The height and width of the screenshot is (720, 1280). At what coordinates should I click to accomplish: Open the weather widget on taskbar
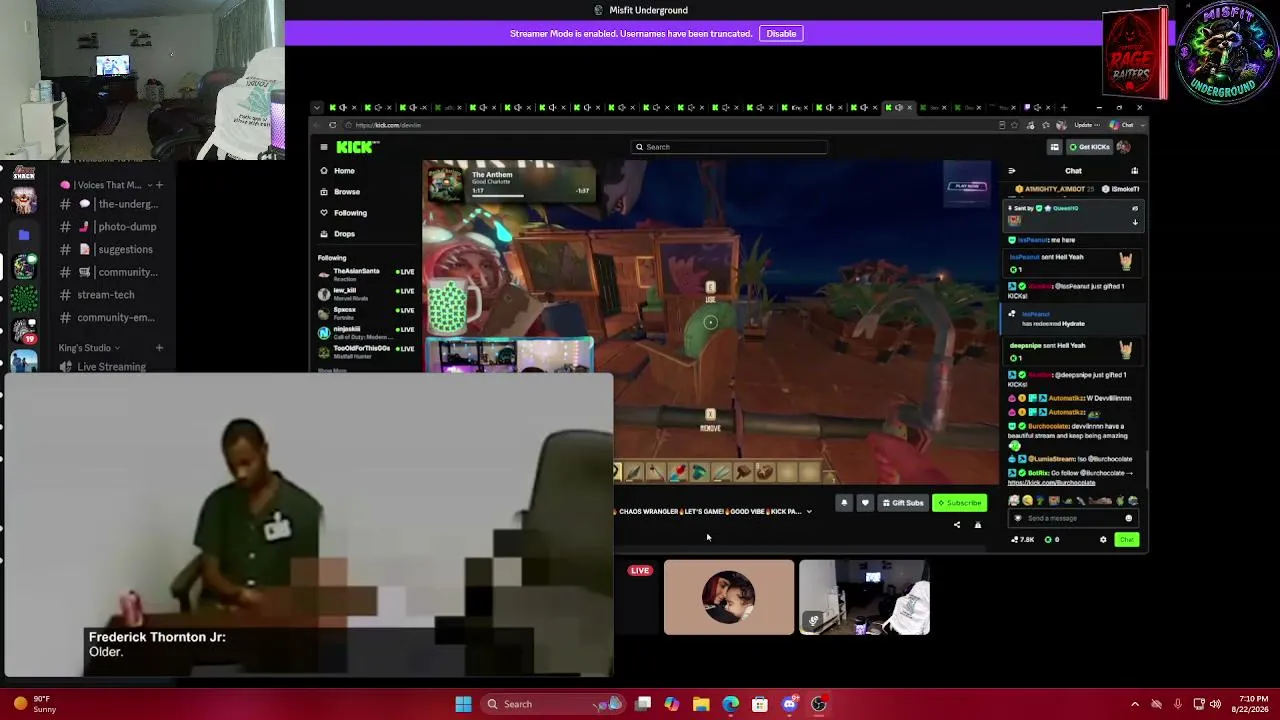[x=33, y=704]
